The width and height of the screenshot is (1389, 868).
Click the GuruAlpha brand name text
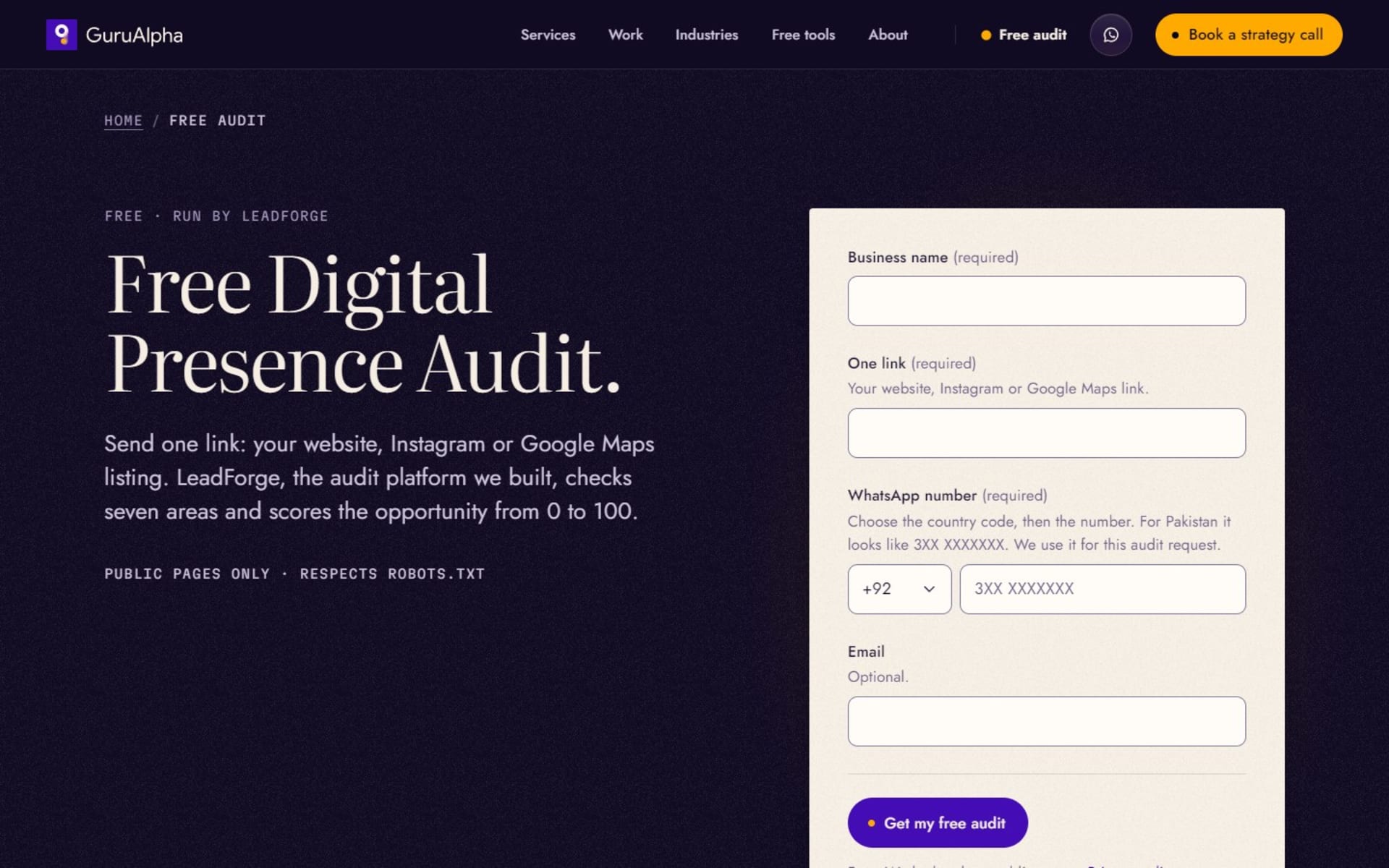click(134, 35)
